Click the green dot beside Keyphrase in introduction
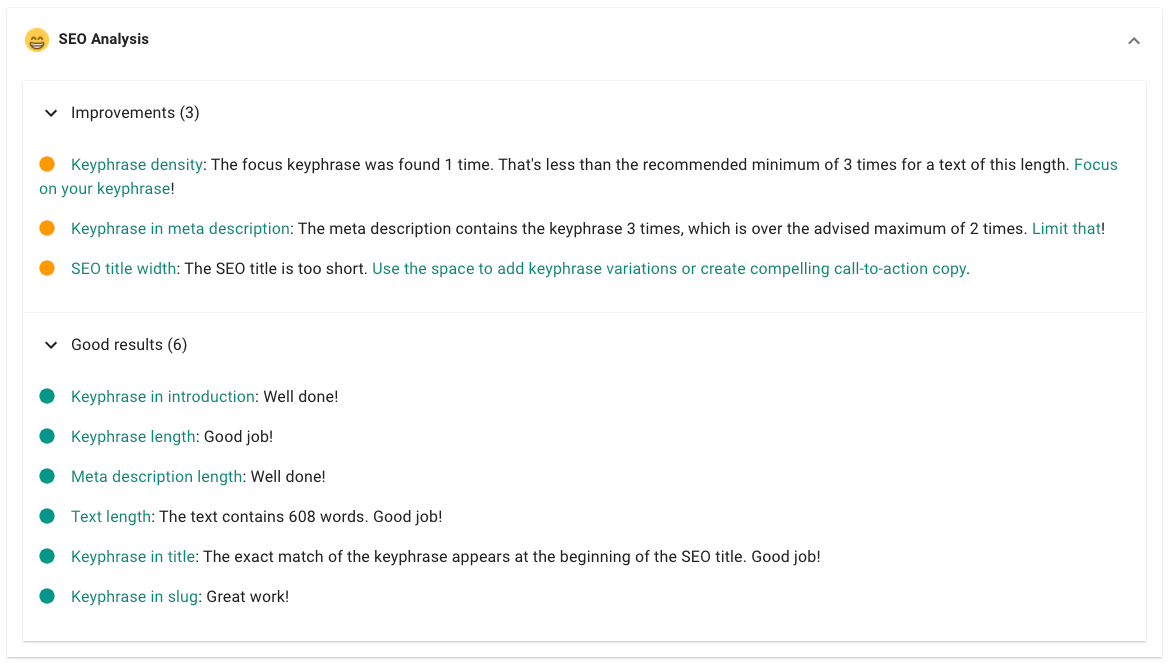 pos(46,396)
